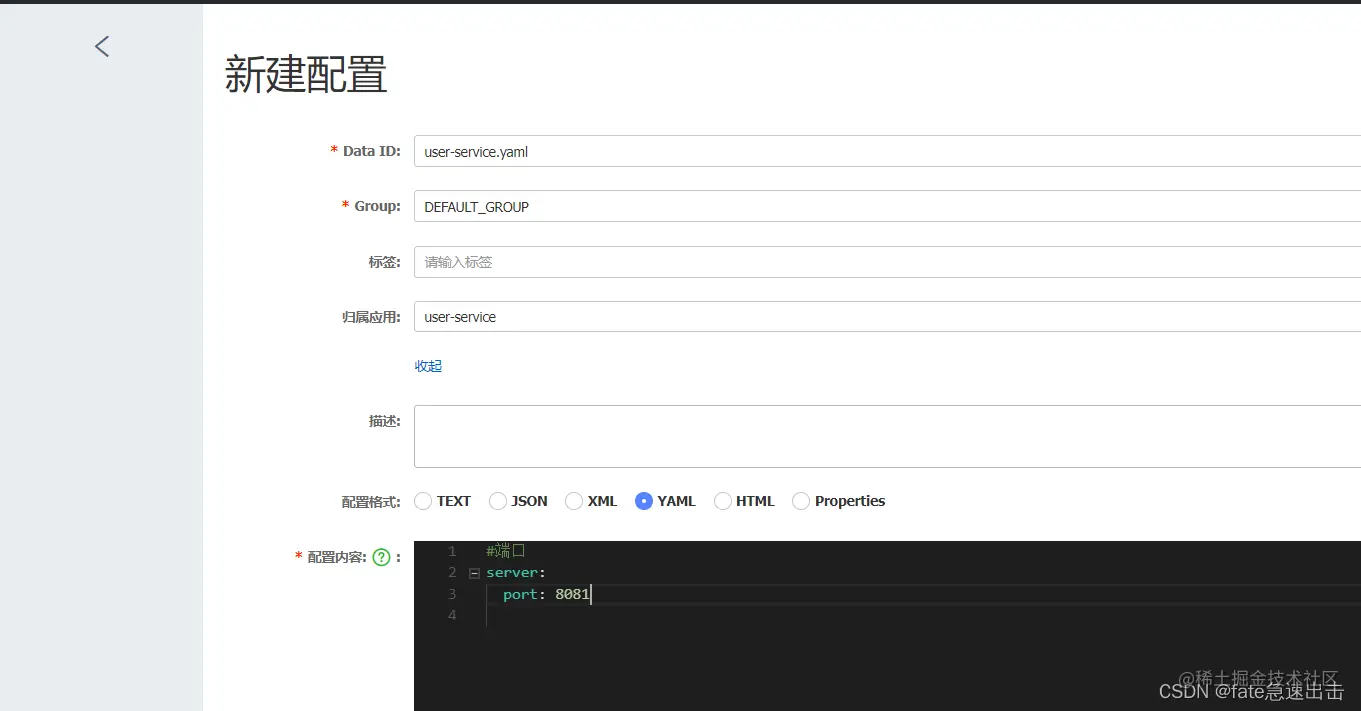
Task: Collapse the server block fold marker
Action: [x=474, y=573]
